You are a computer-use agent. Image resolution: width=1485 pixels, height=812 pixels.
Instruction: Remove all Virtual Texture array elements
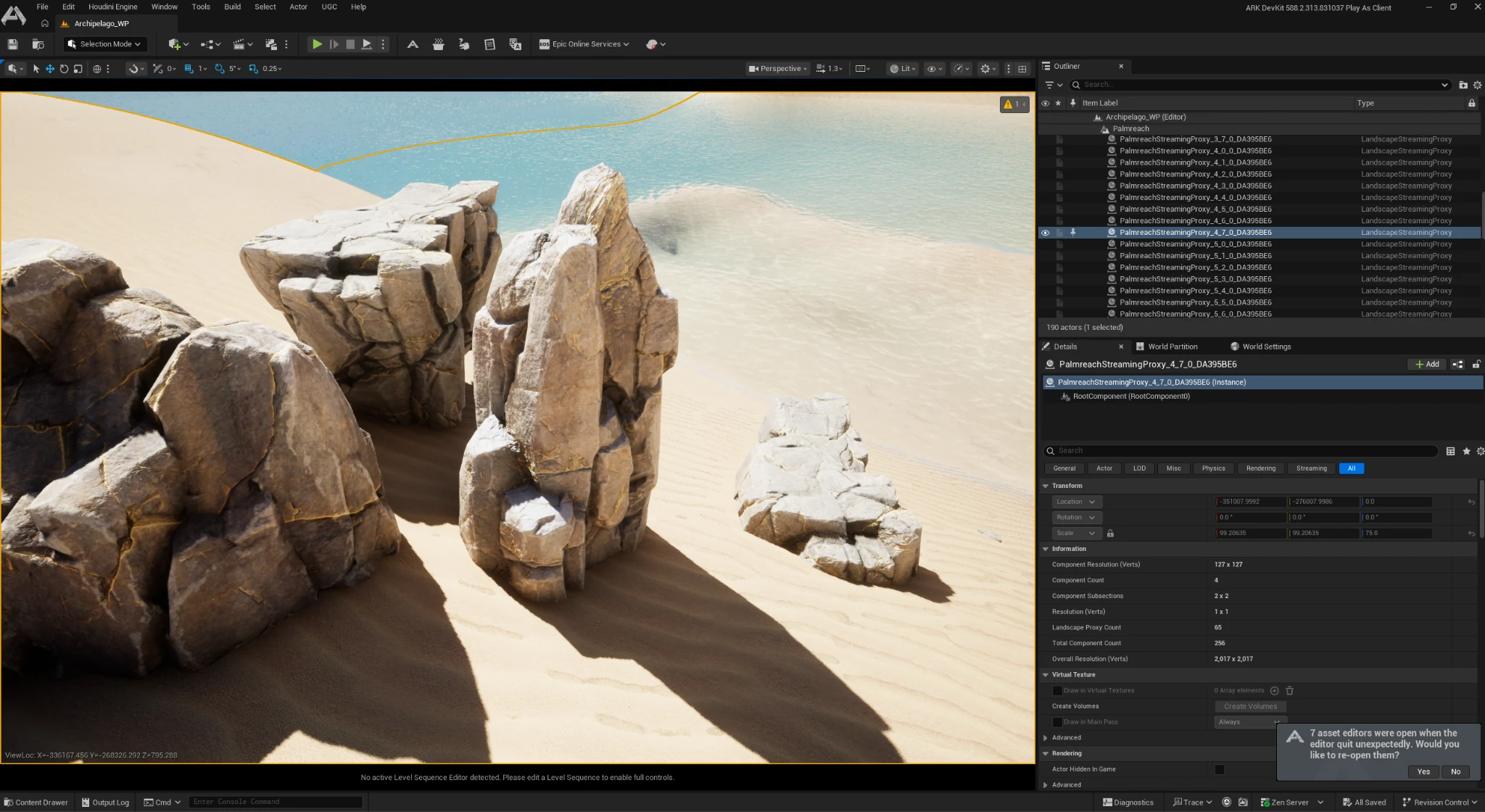[x=1289, y=691]
